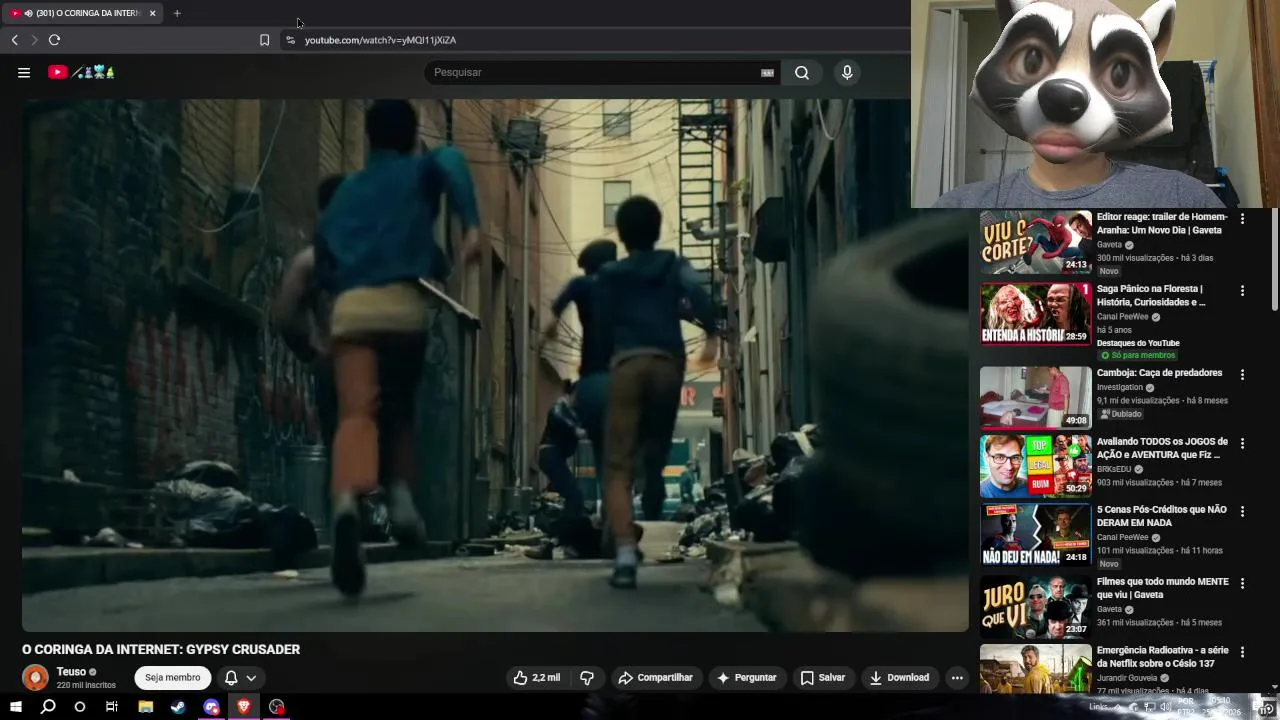This screenshot has height=720, width=1280.
Task: Focus the Pesquisar search field
Action: (592, 72)
